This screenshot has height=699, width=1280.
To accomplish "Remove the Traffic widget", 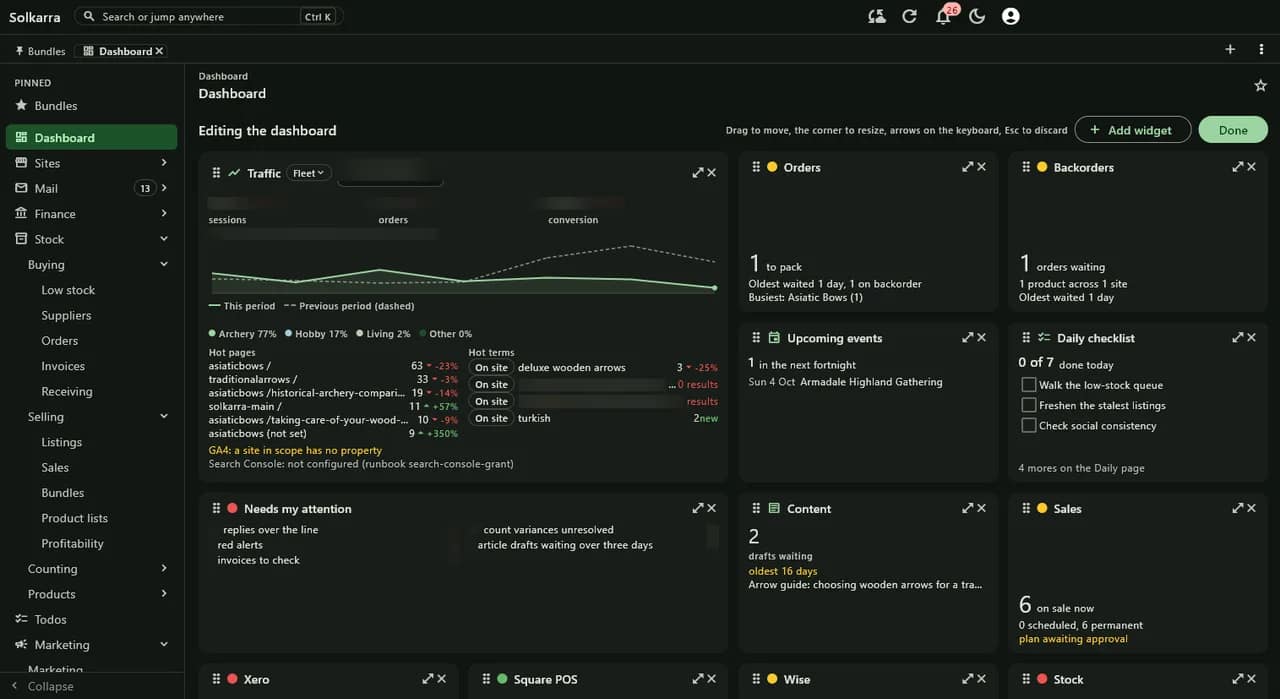I will (712, 173).
